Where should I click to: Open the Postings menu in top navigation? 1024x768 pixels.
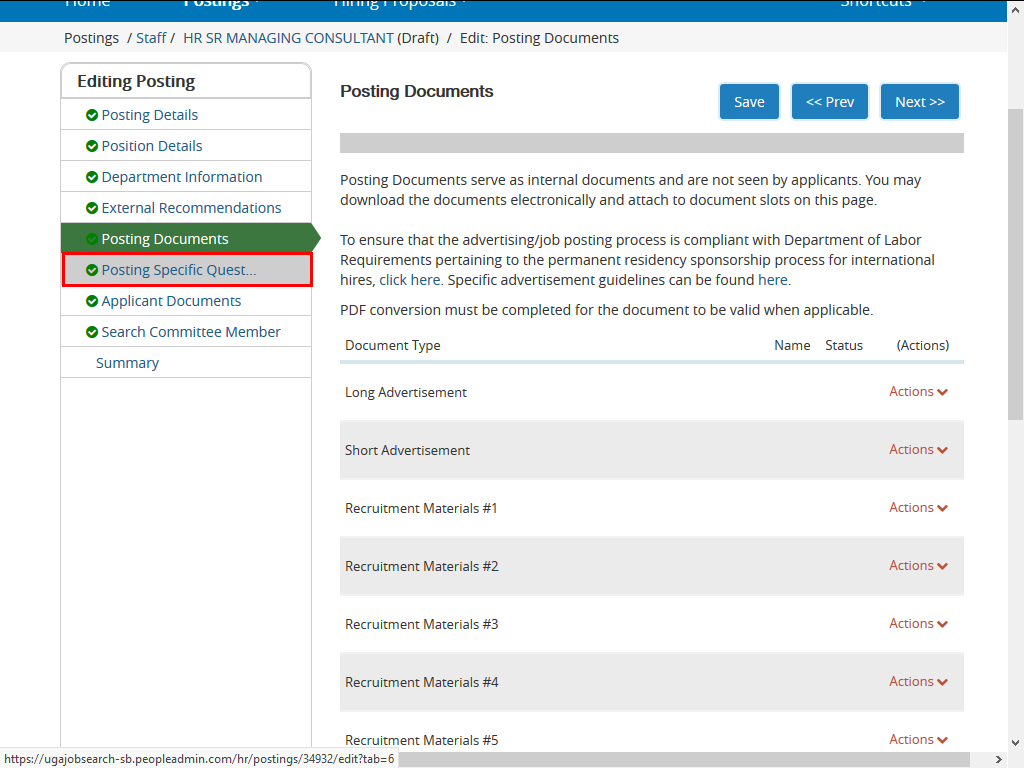tap(220, 4)
